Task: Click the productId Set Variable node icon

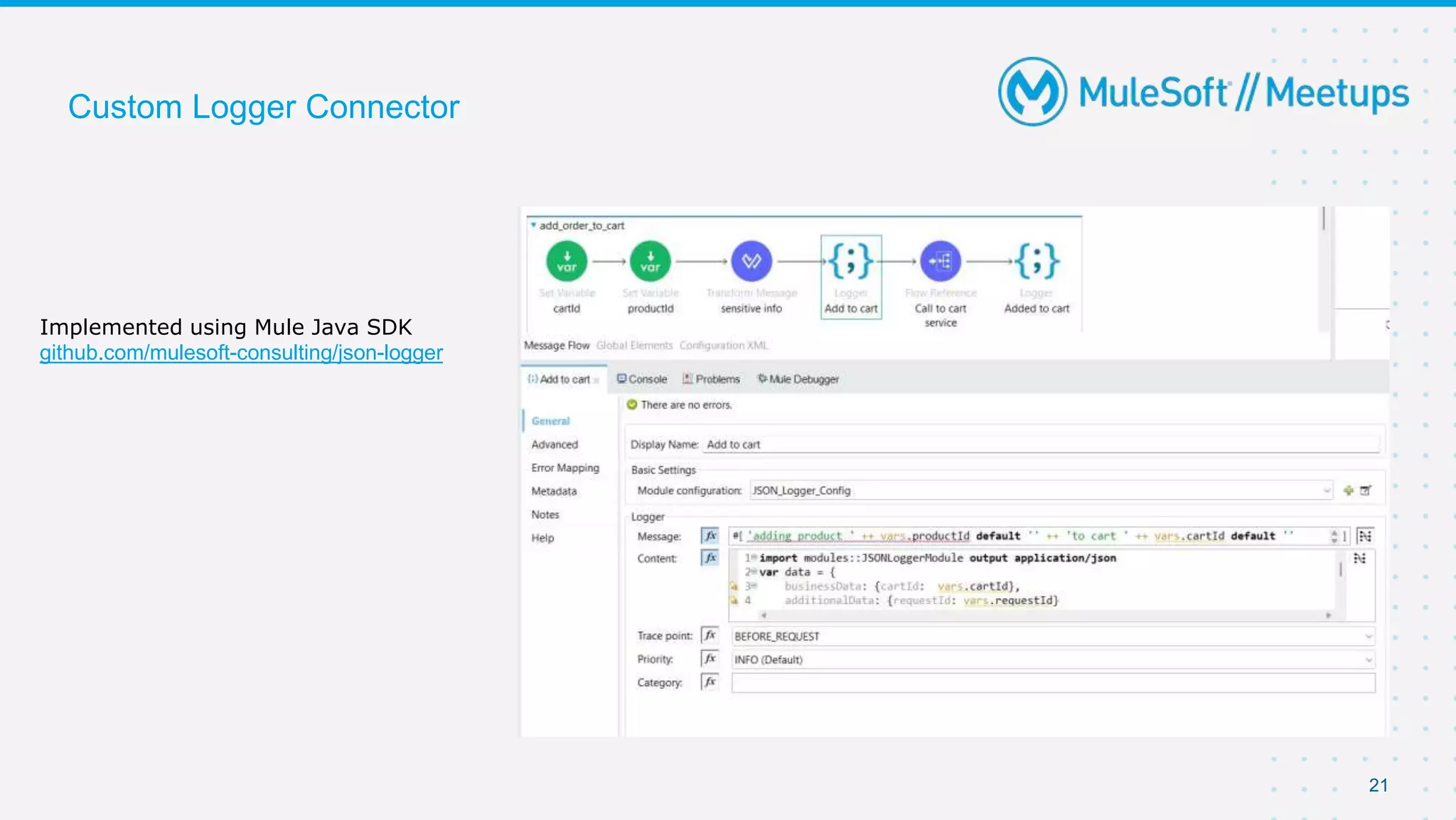Action: point(650,261)
